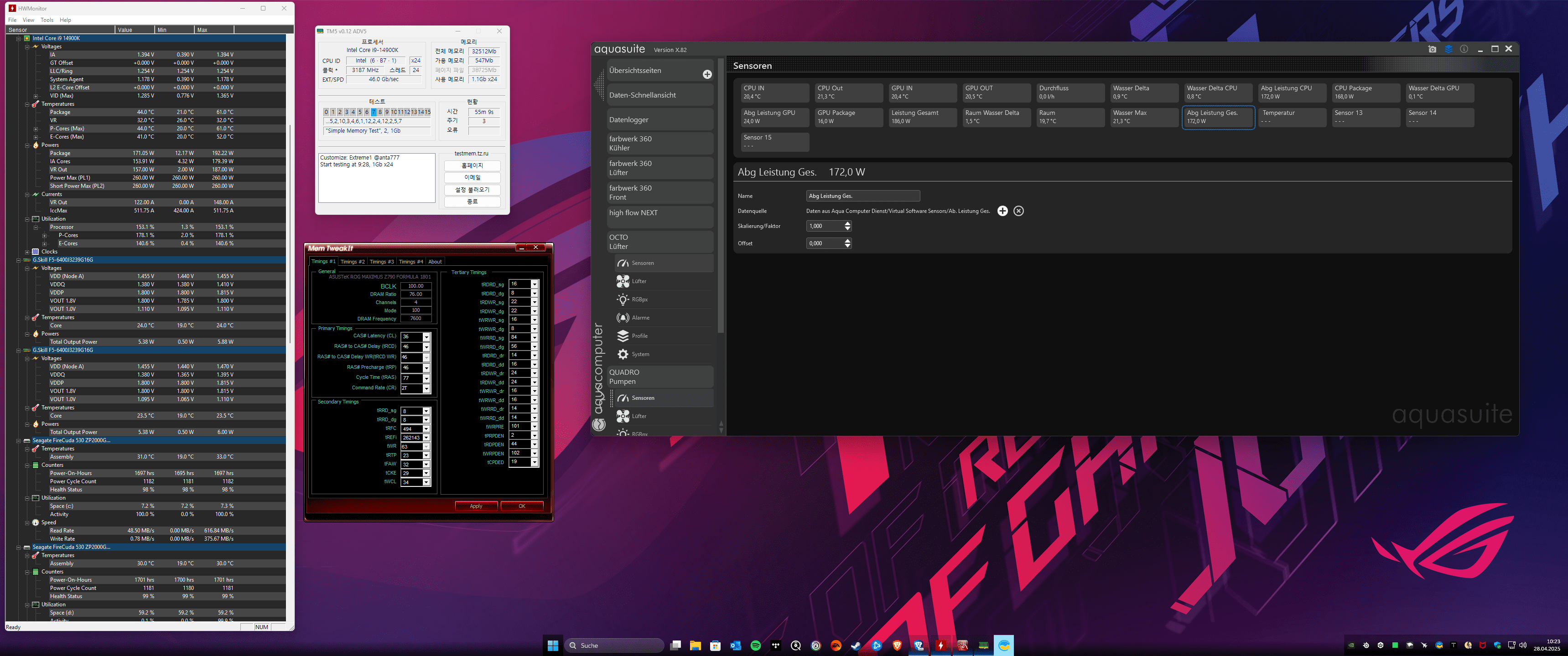Open farbwerk 360 Kühler in sidebar
Viewport: 1568px width, 656px height.
point(660,144)
